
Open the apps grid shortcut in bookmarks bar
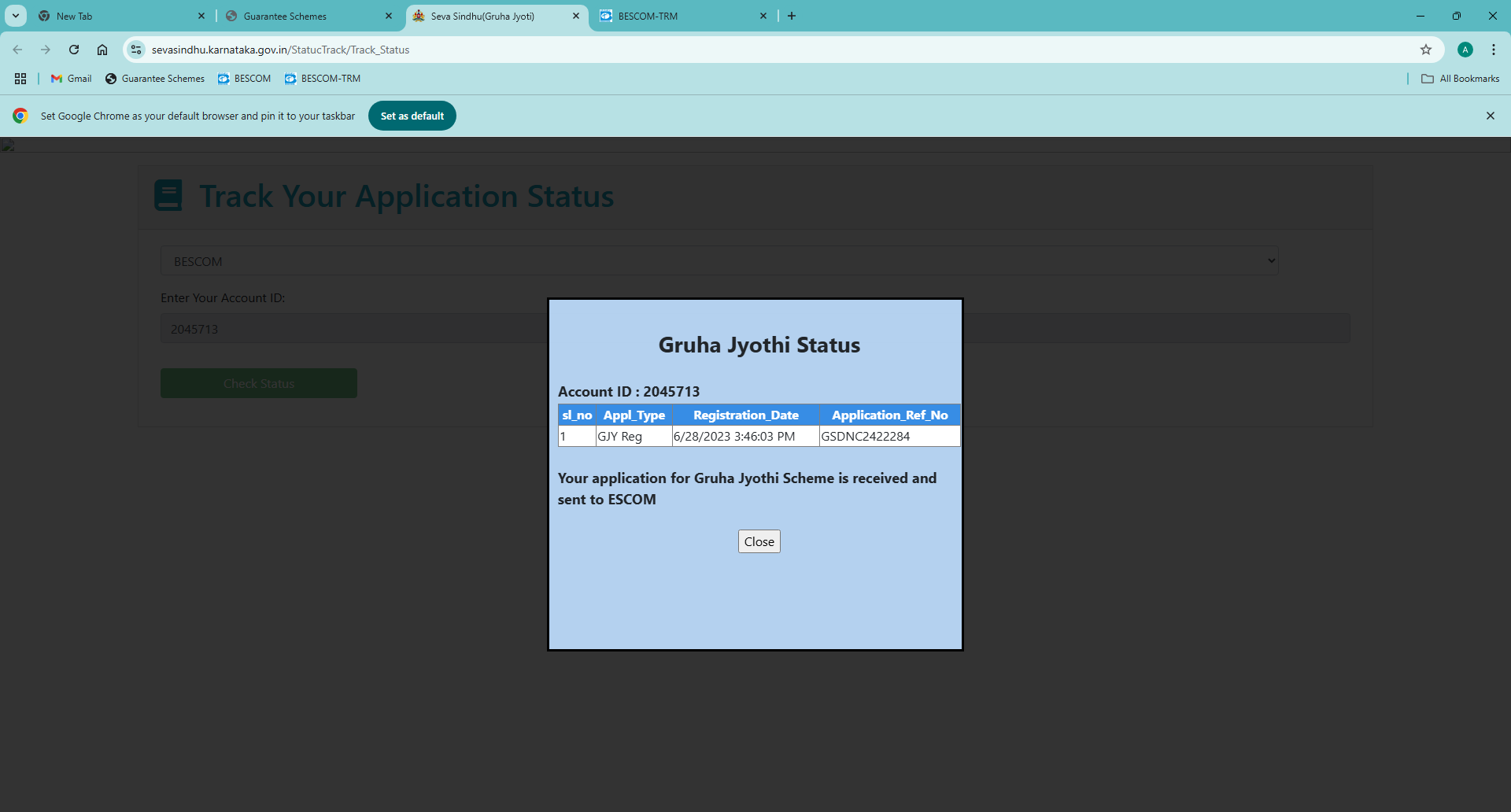20,79
